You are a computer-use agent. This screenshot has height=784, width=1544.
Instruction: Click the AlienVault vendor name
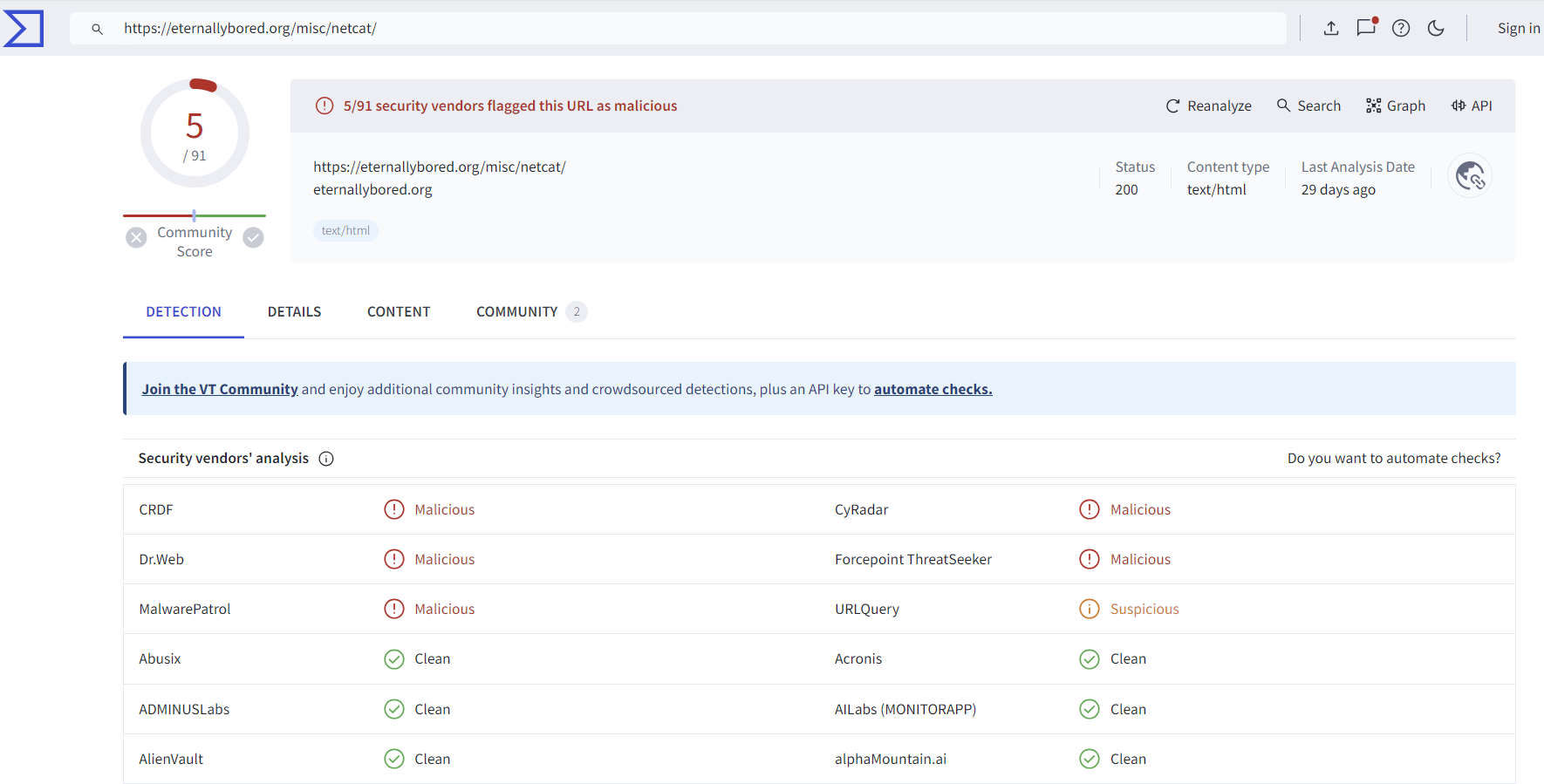(x=171, y=759)
